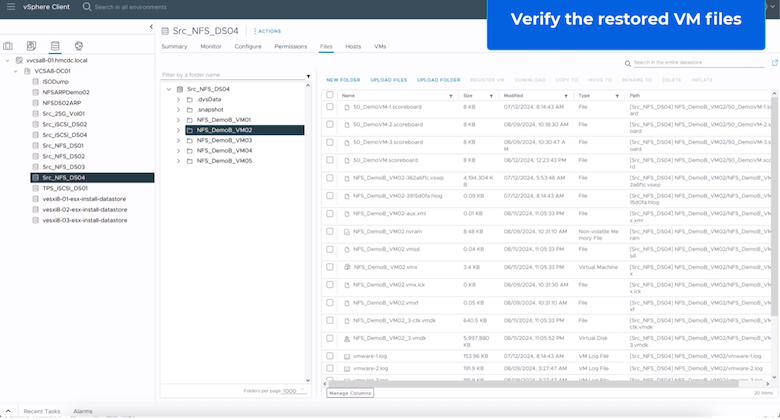
Task: Open the Networking inventory view icon
Action: point(79,46)
